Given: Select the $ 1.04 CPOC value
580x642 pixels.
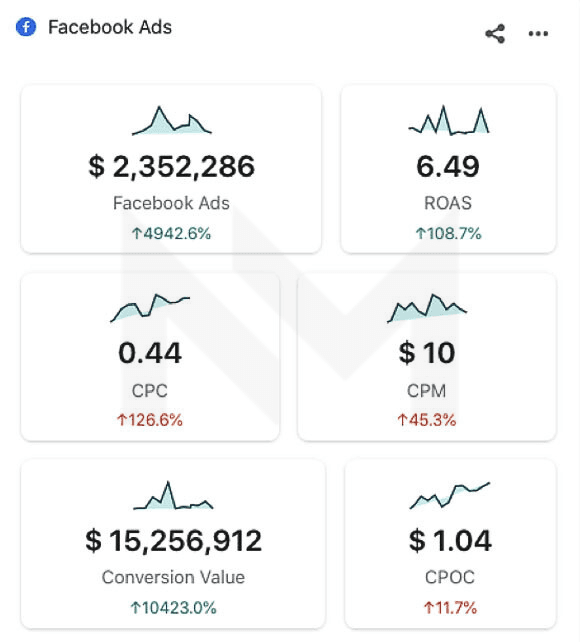Looking at the screenshot, I should click(450, 540).
